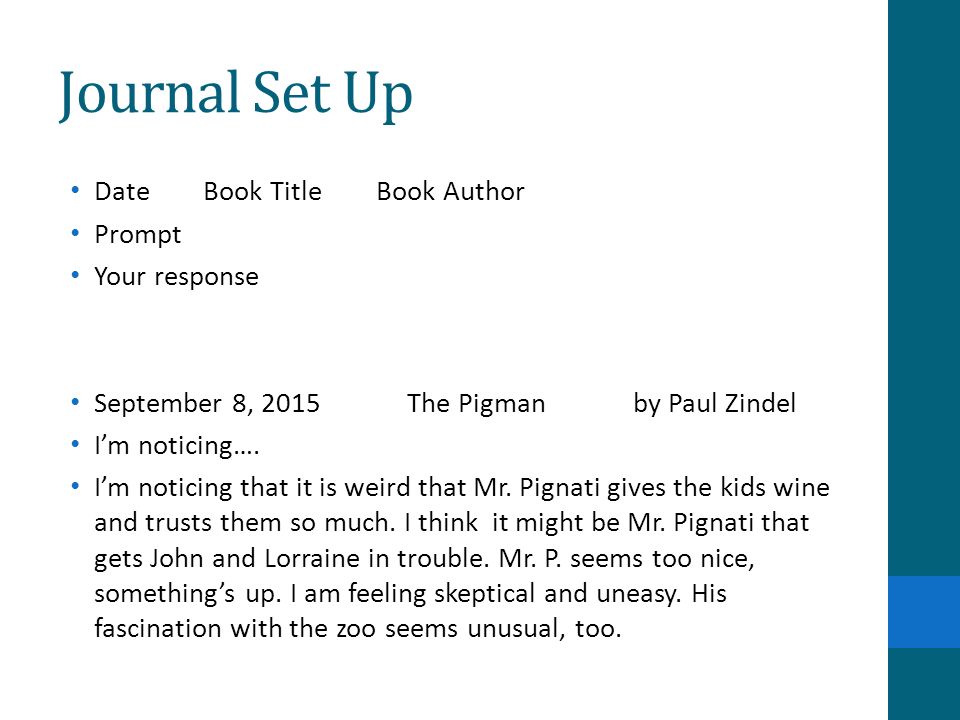
Task: Click the September 8, 2015 date
Action: pos(207,403)
